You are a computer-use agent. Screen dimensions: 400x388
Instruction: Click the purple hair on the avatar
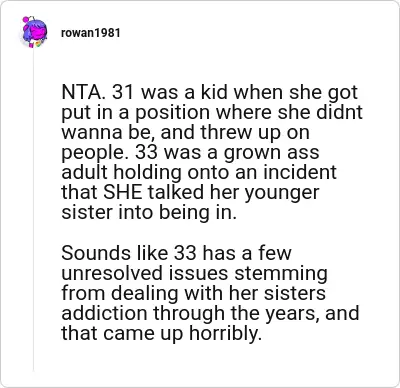[37, 27]
